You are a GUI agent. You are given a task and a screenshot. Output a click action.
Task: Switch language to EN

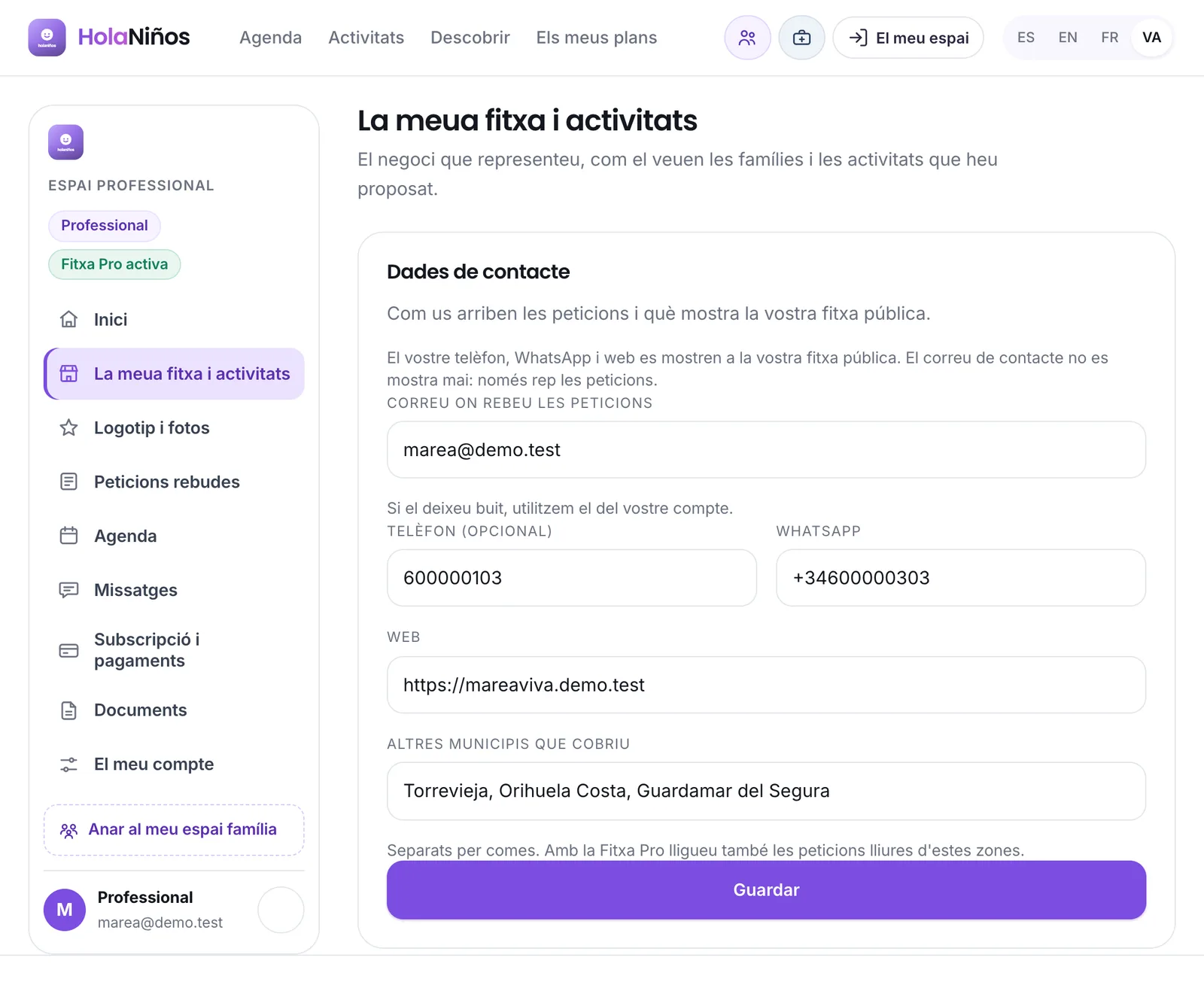[1068, 38]
